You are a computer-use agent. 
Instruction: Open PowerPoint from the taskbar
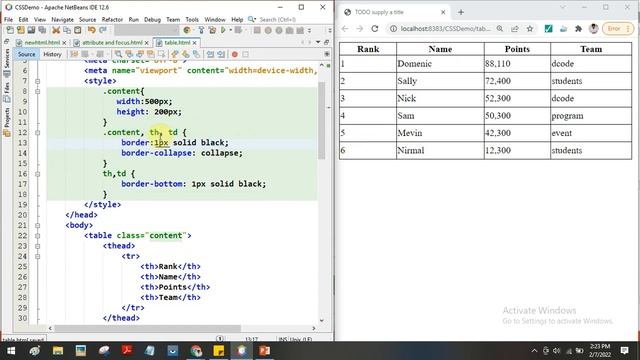pyautogui.click(x=265, y=351)
